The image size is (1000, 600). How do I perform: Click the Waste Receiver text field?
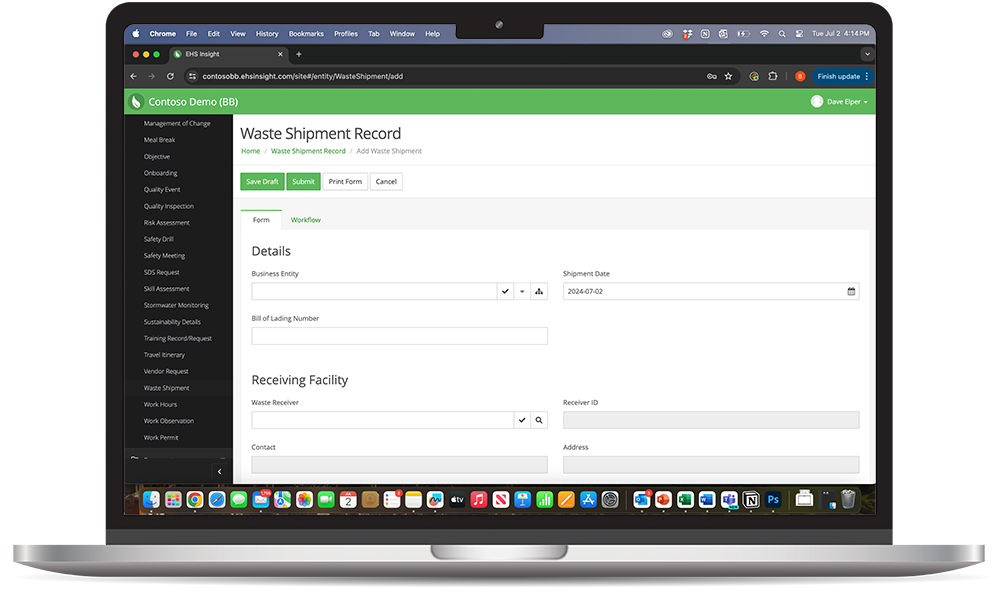pyautogui.click(x=382, y=420)
